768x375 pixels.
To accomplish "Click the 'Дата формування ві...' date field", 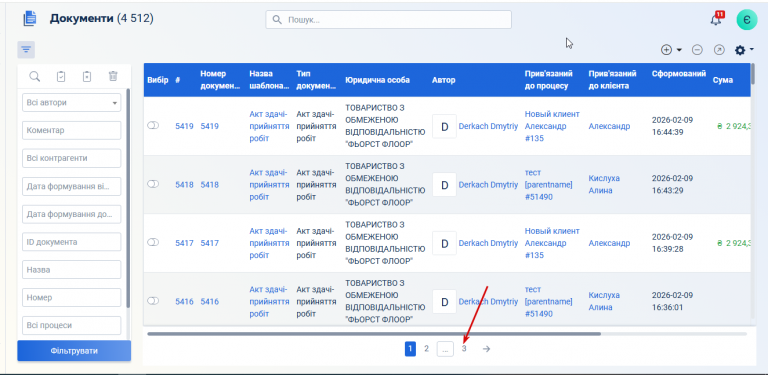I will point(72,187).
